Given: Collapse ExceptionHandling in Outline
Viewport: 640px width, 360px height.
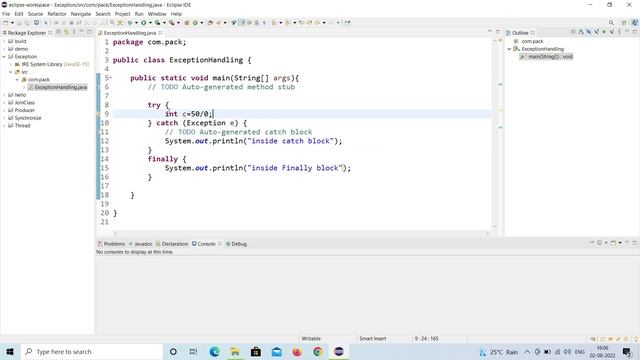Looking at the screenshot, I should (509, 49).
